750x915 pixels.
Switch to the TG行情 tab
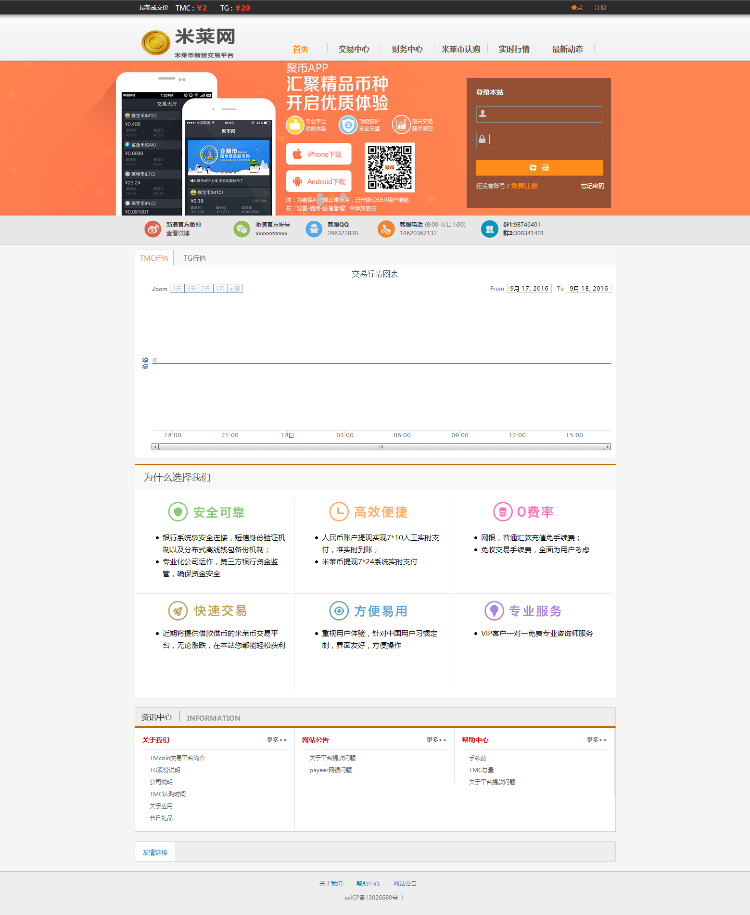tap(194, 258)
